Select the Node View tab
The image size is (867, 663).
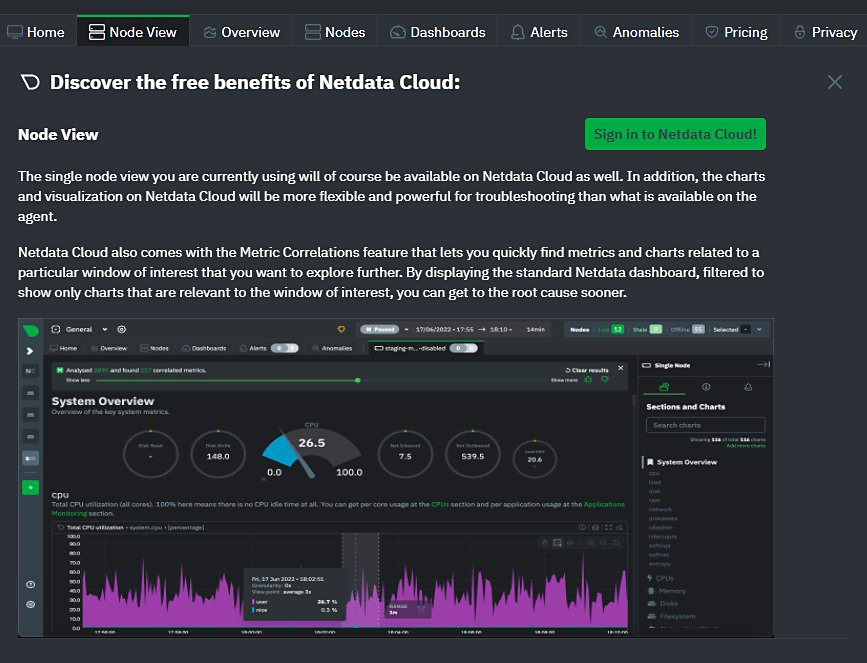point(133,32)
